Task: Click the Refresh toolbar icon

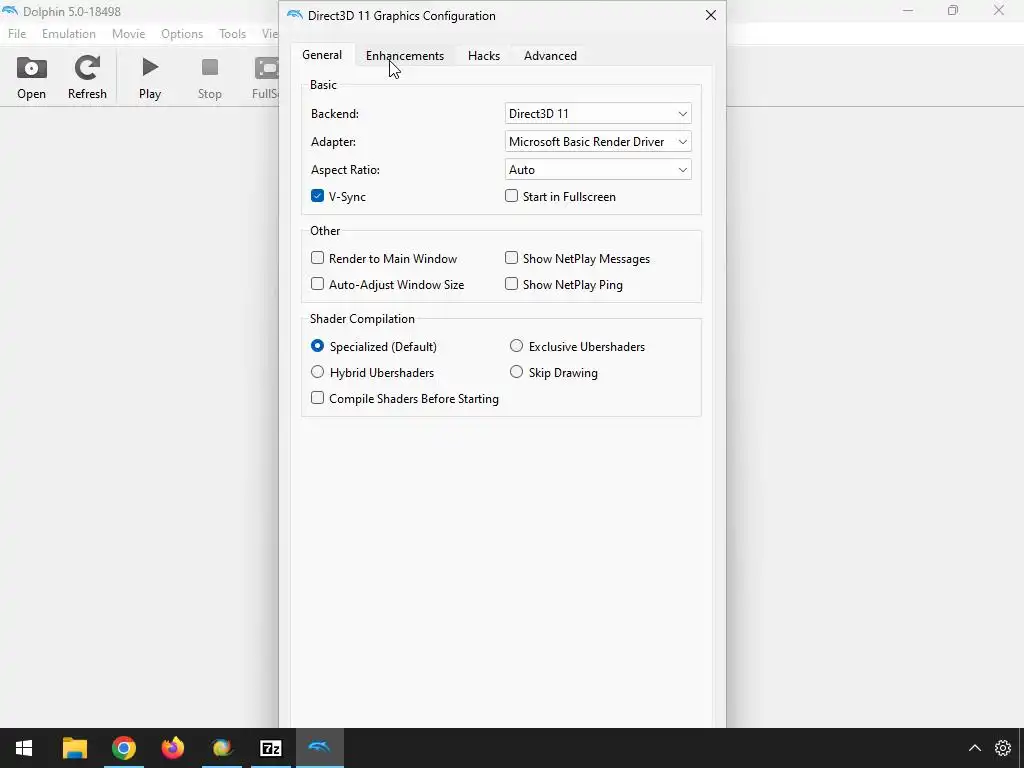Action: click(x=87, y=78)
